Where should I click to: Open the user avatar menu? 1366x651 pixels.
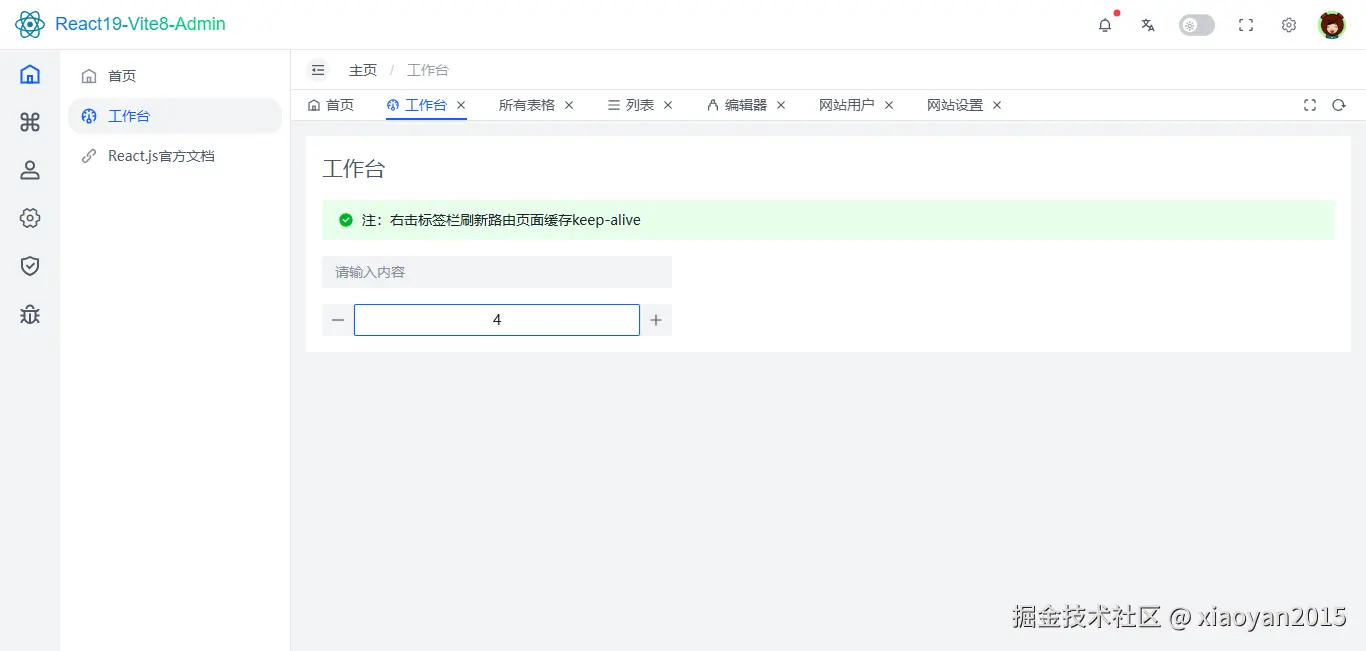pos(1332,25)
